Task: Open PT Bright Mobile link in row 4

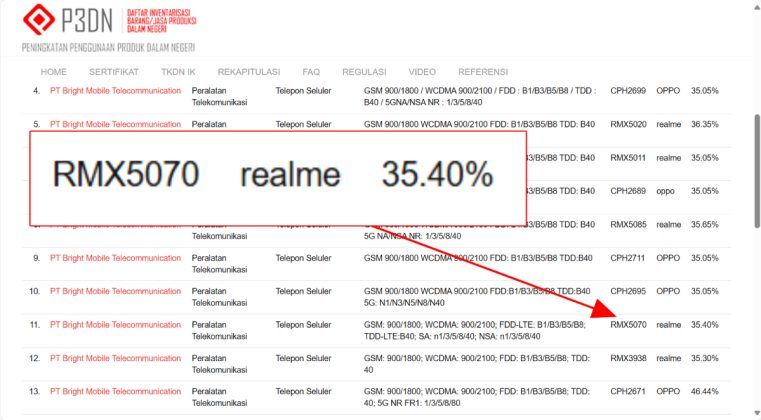Action: (x=116, y=91)
